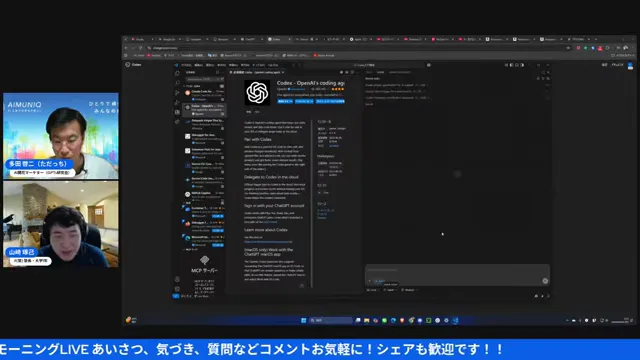The image size is (640, 360).
Task: Click the second task item in Codex chat panel
Action: point(396,91)
